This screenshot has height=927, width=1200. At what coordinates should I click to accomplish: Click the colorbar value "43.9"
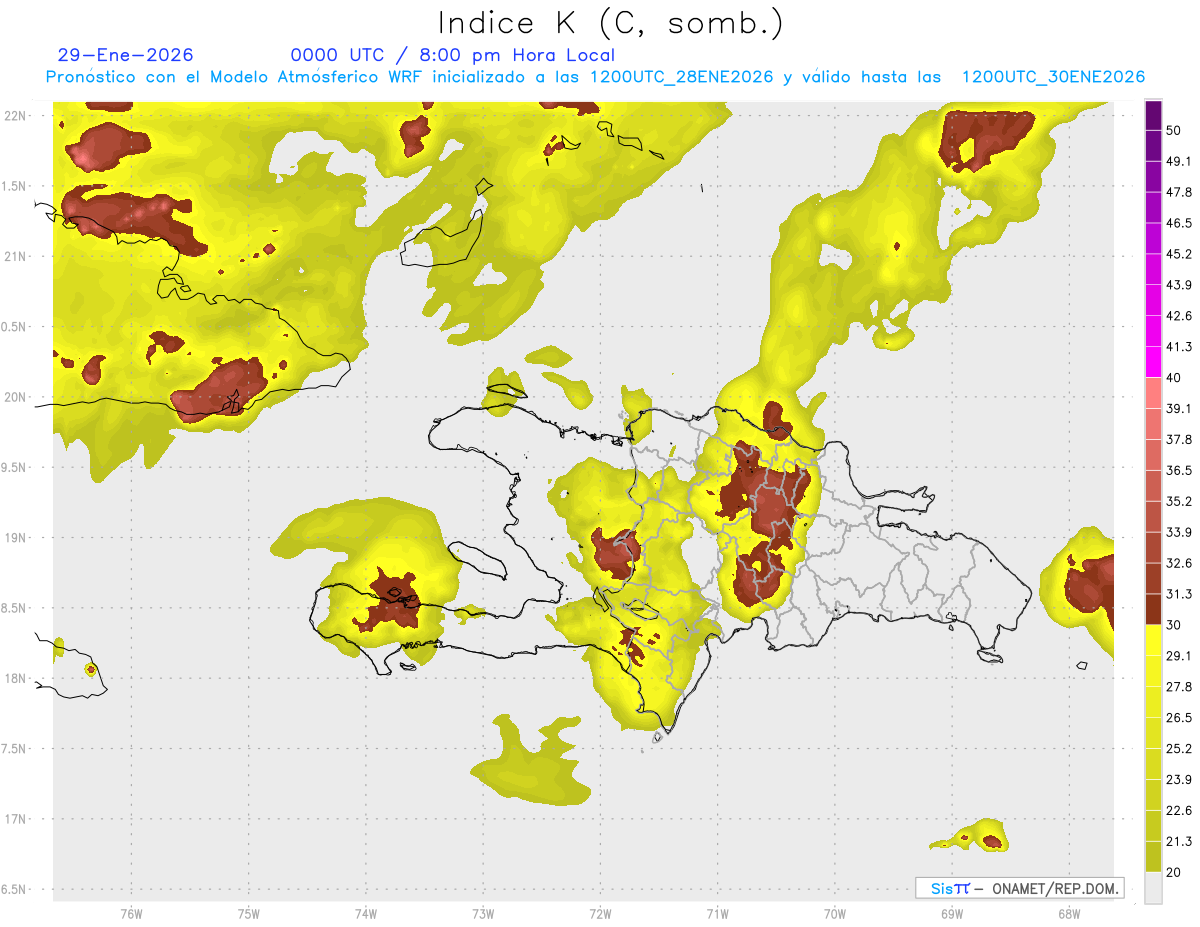tap(1179, 285)
